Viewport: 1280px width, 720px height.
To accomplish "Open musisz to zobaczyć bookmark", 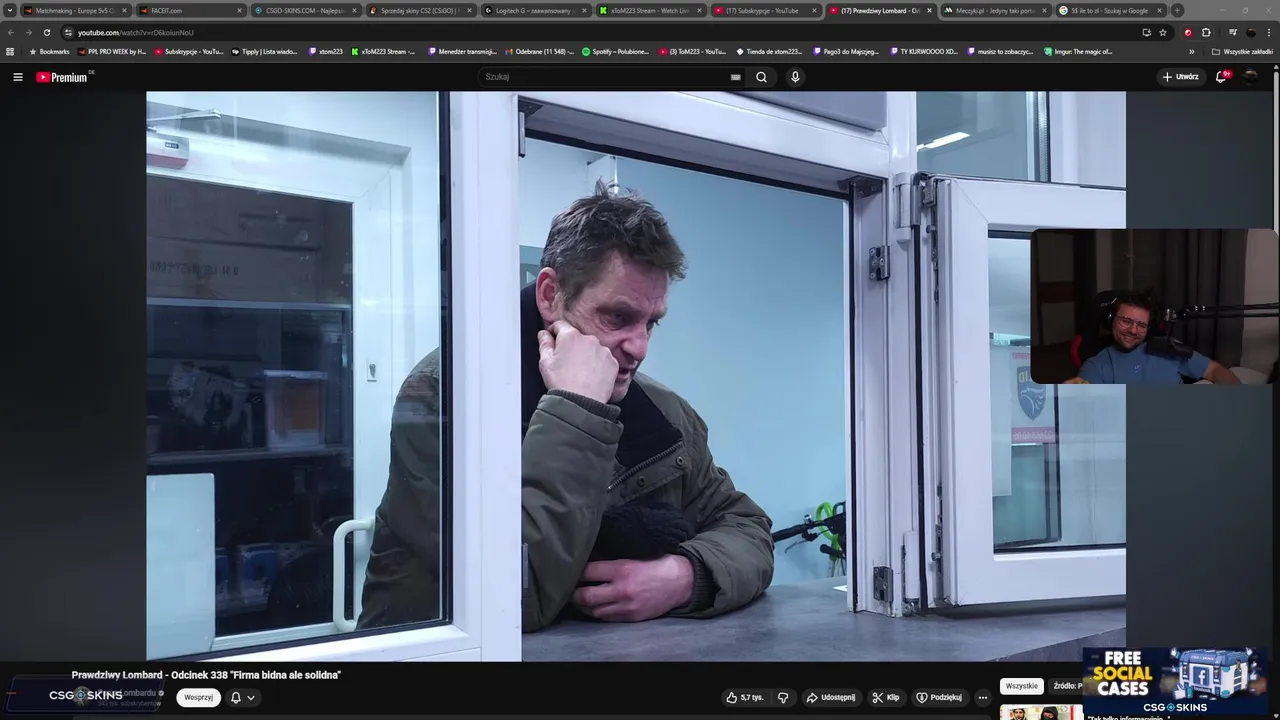I will (x=1000, y=51).
